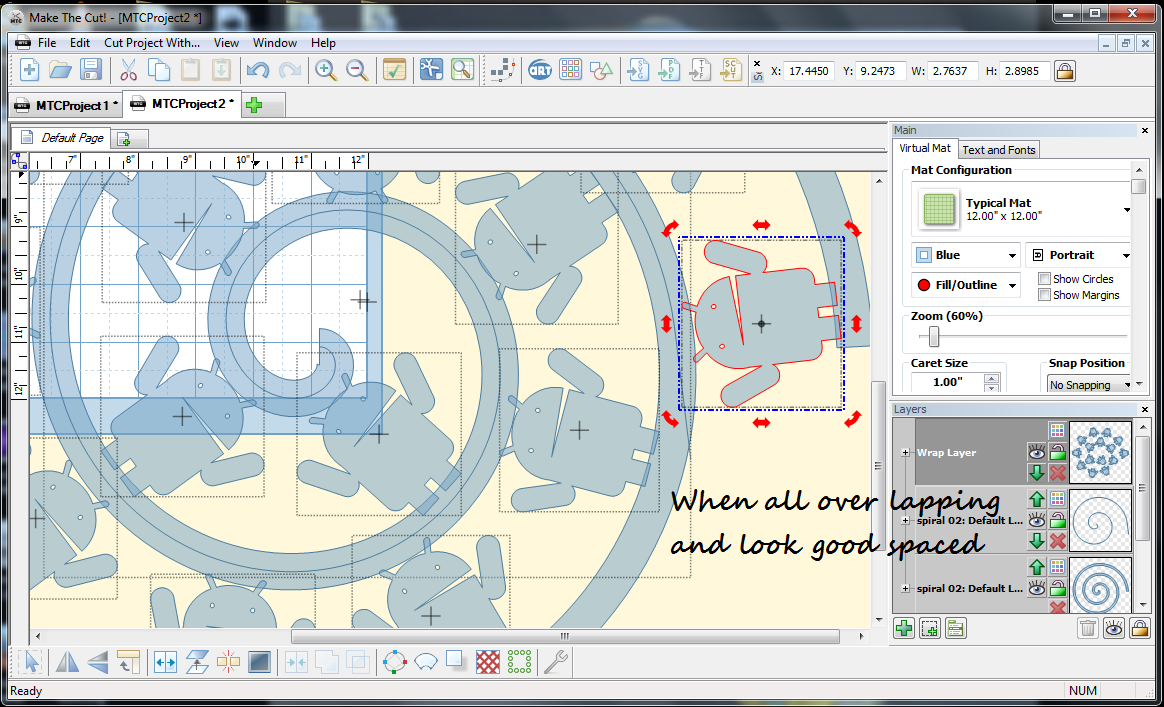Switch to the Text and Fonts tab
The height and width of the screenshot is (707, 1164).
(x=998, y=150)
